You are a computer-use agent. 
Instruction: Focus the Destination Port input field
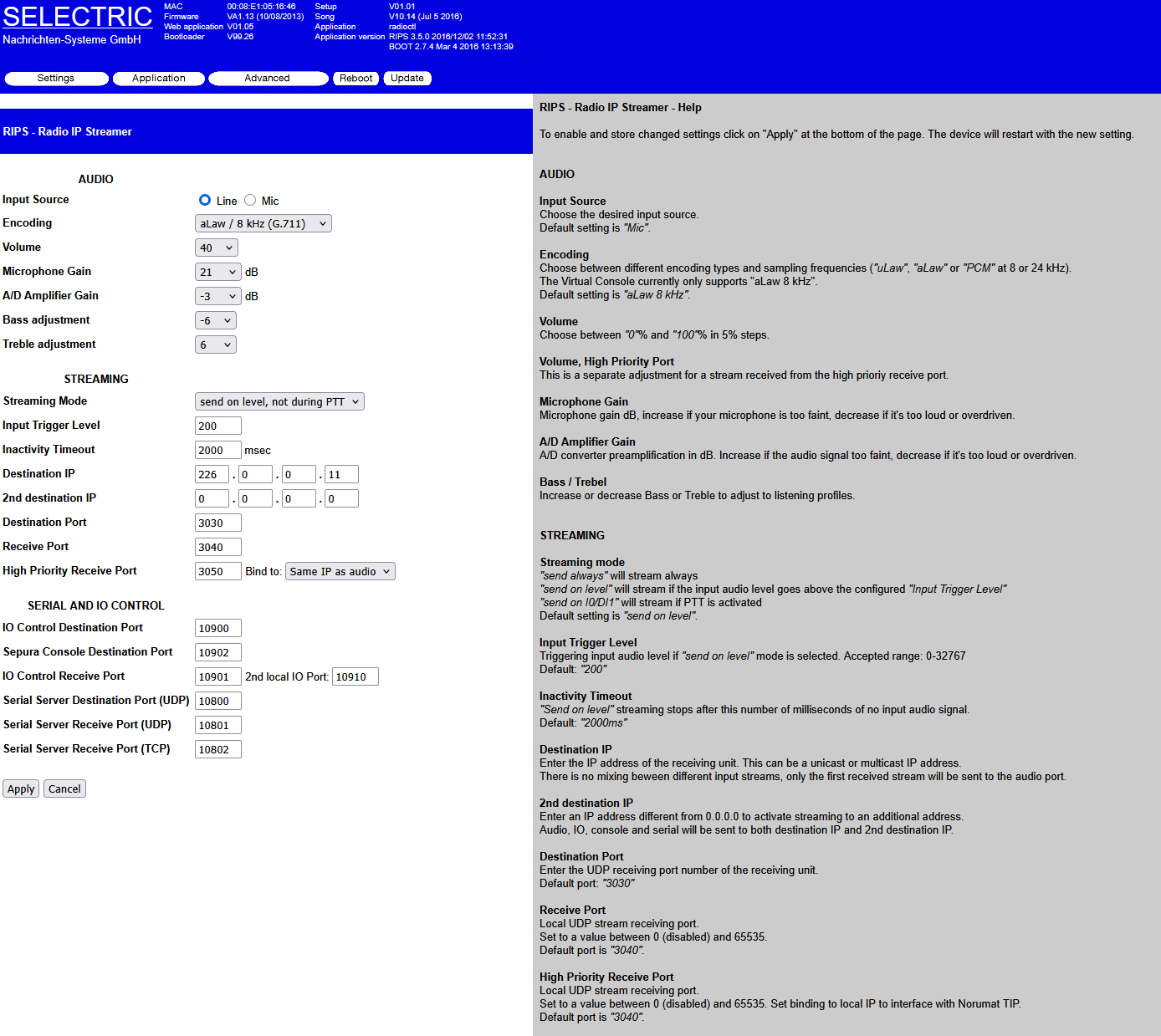tap(218, 523)
